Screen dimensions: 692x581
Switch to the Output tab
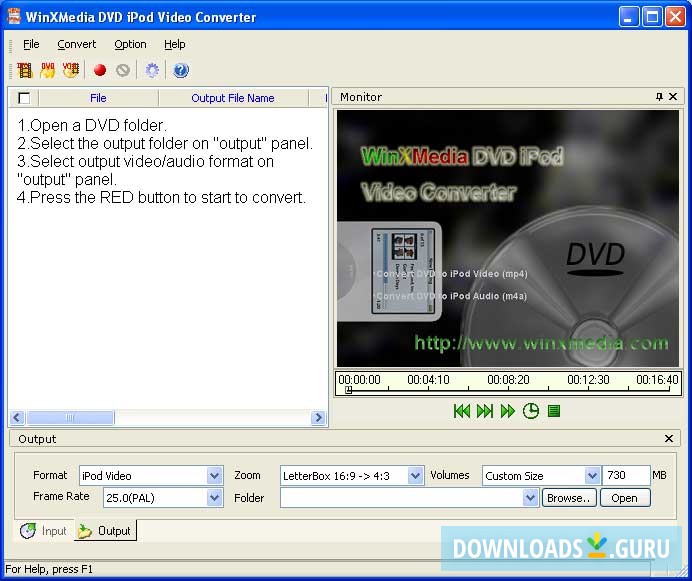(105, 531)
